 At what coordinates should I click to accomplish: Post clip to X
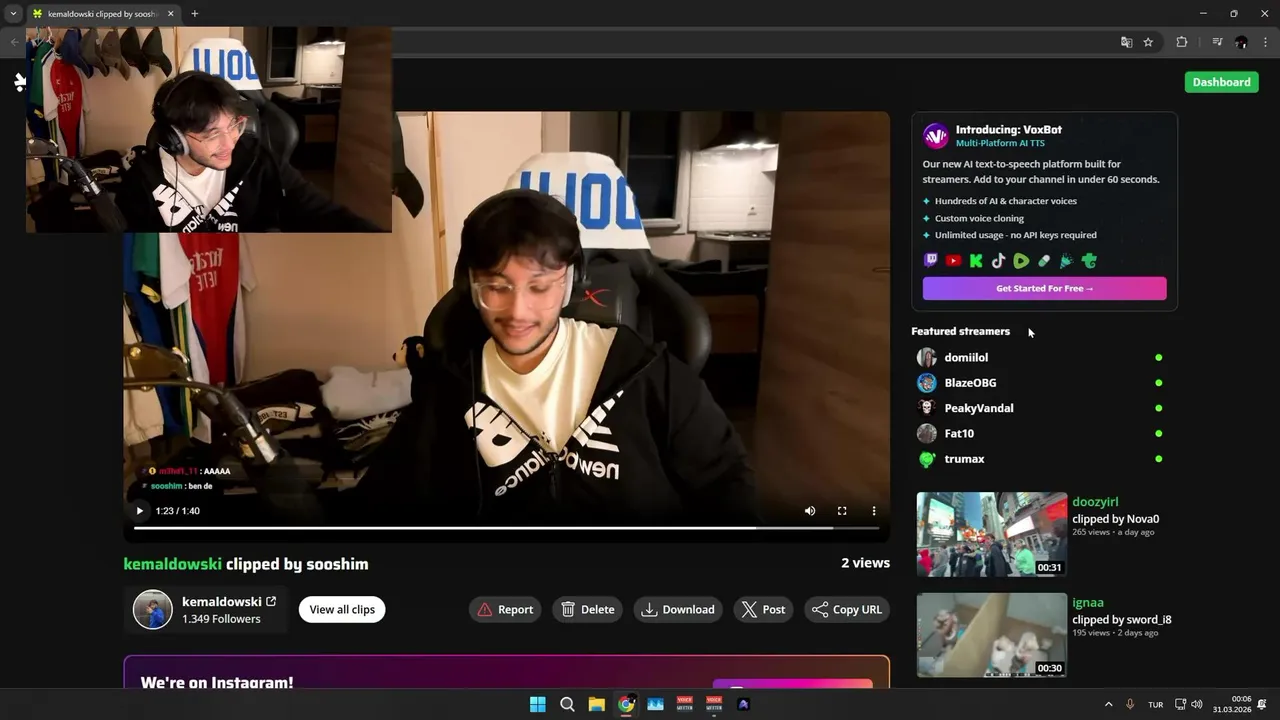[763, 610]
